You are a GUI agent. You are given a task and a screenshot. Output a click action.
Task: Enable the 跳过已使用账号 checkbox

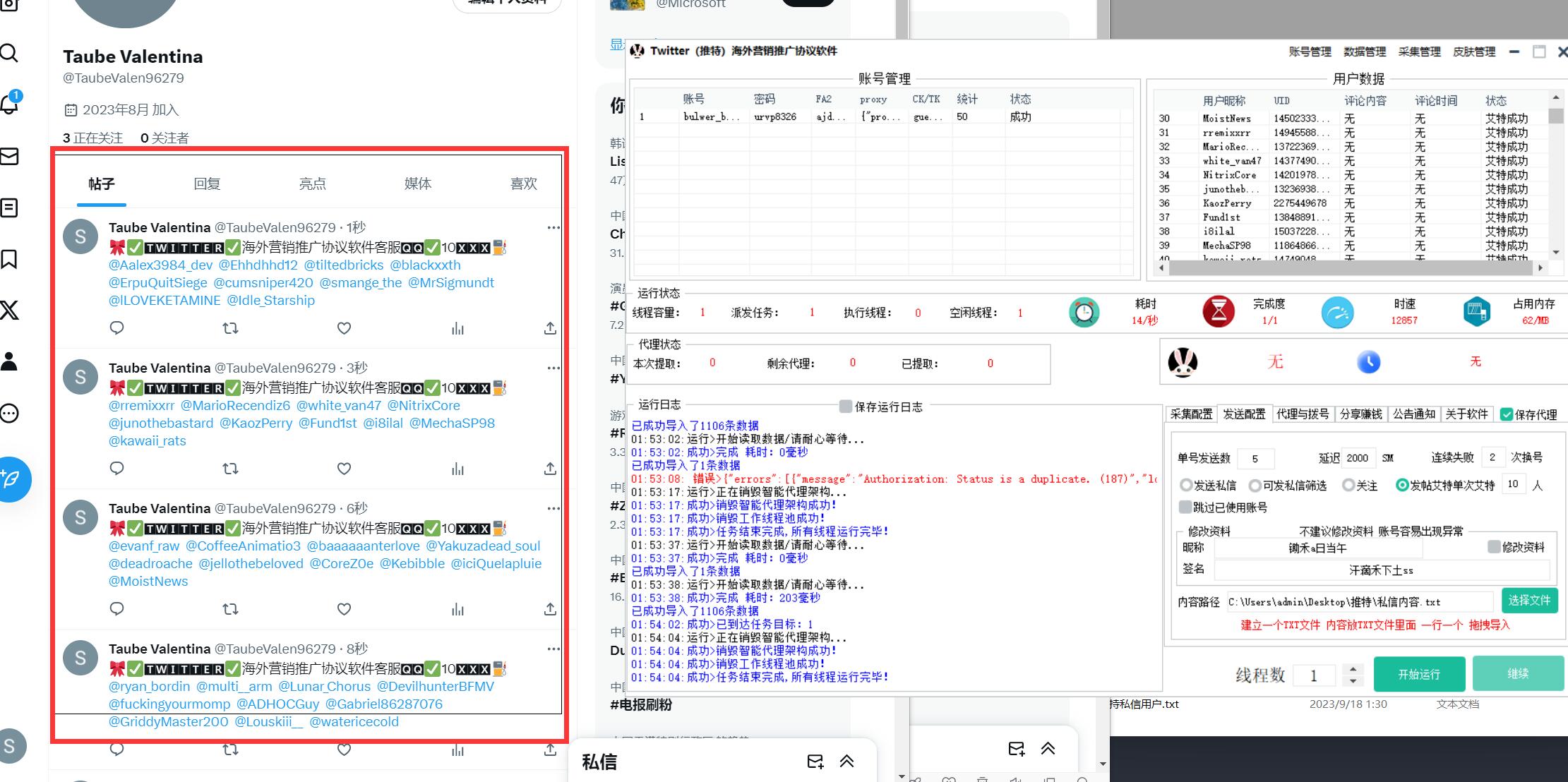[1185, 507]
